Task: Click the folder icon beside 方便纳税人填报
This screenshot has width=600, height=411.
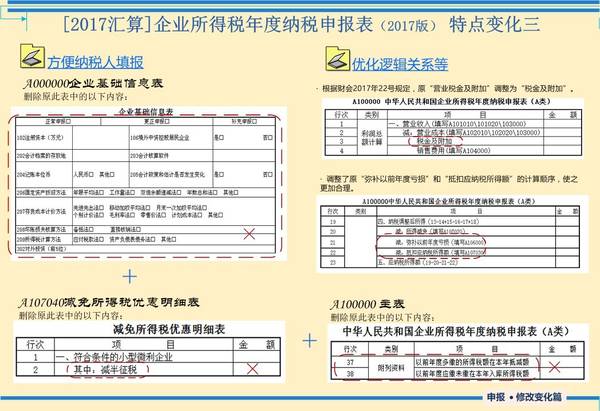Action: pyautogui.click(x=33, y=57)
